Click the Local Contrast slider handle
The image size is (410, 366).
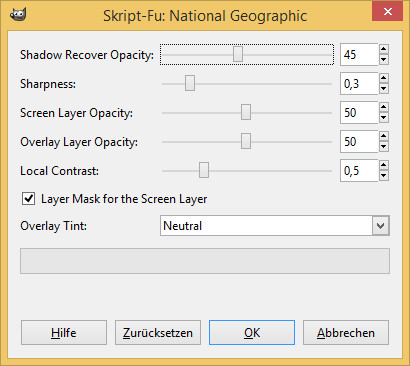[x=204, y=170]
